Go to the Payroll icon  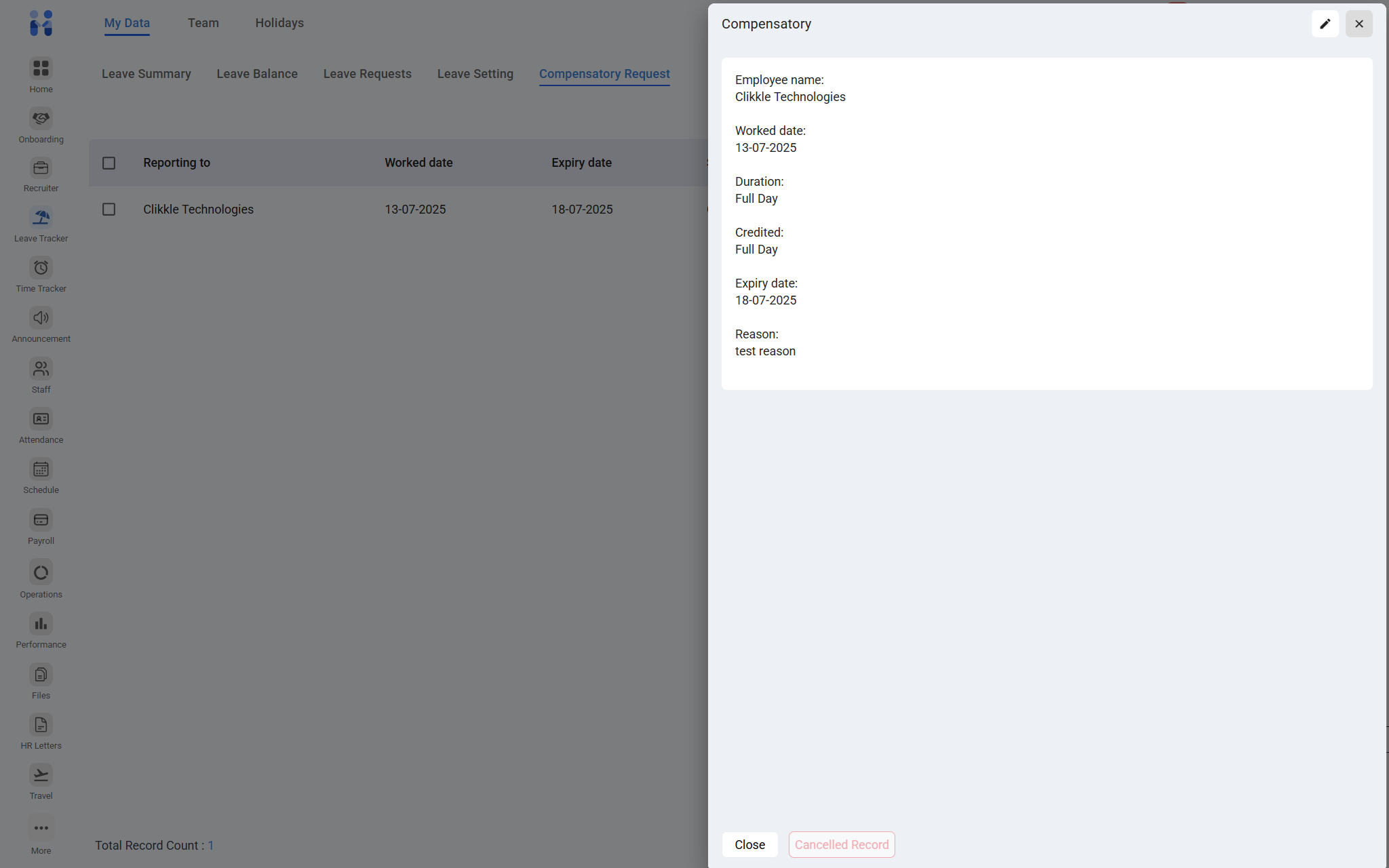click(41, 520)
